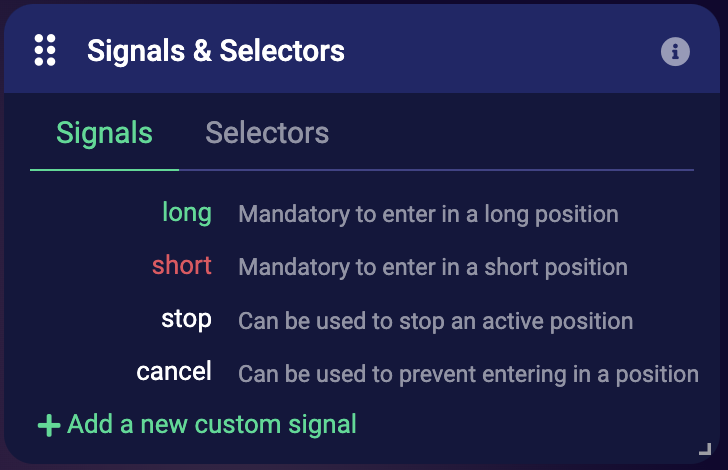Click the prevent entering in a position description
The image size is (728, 470).
(x=468, y=375)
